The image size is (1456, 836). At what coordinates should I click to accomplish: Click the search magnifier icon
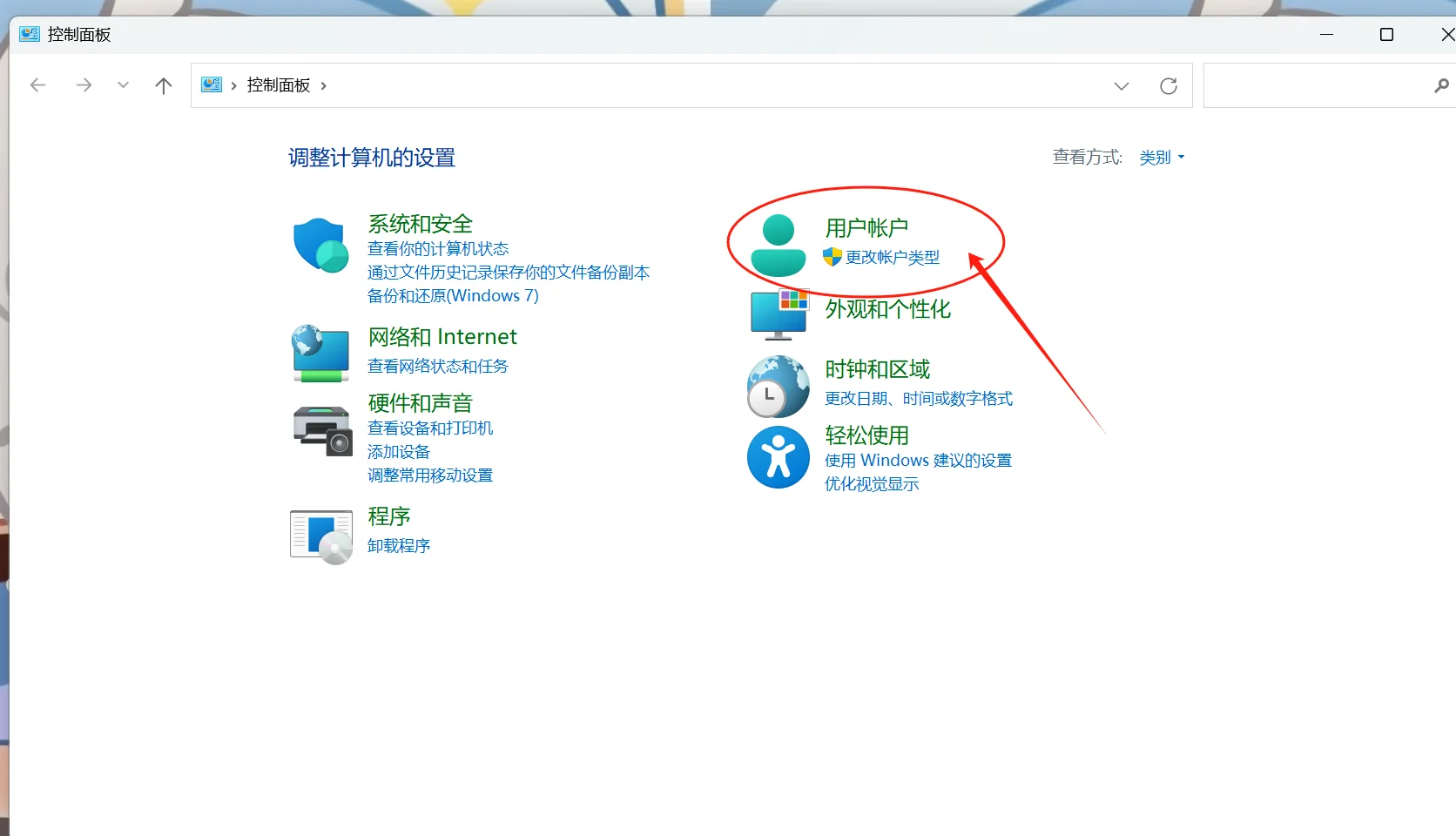tap(1441, 85)
